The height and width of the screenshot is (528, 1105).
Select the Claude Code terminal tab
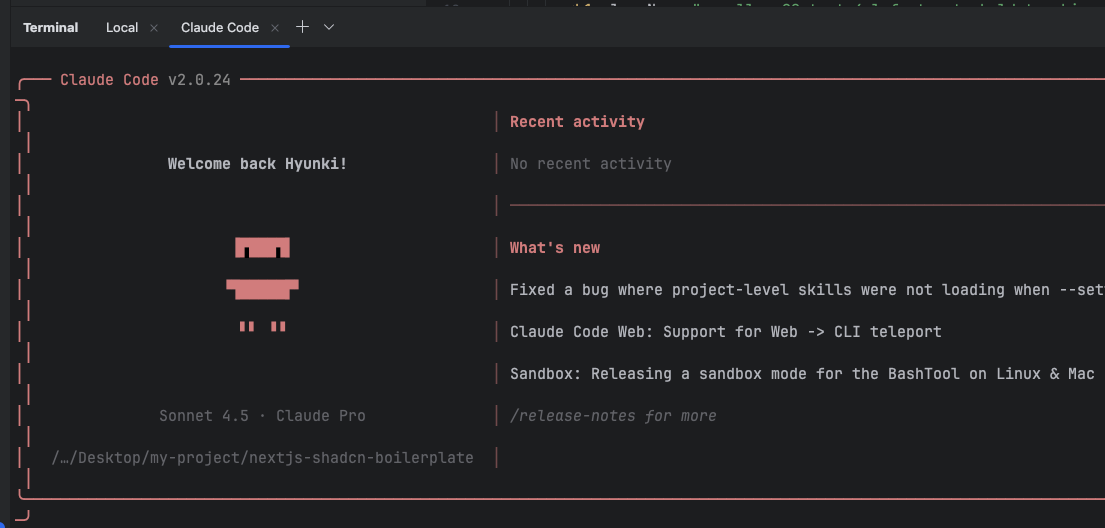[220, 27]
